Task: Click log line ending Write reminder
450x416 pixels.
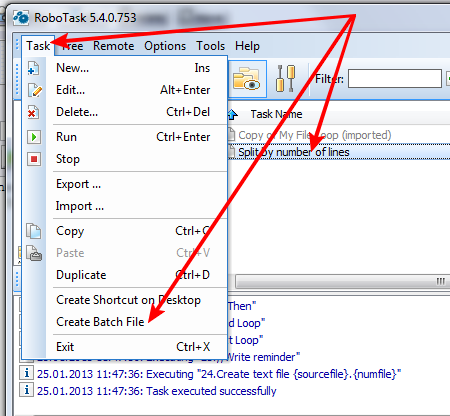Action: [x=263, y=357]
